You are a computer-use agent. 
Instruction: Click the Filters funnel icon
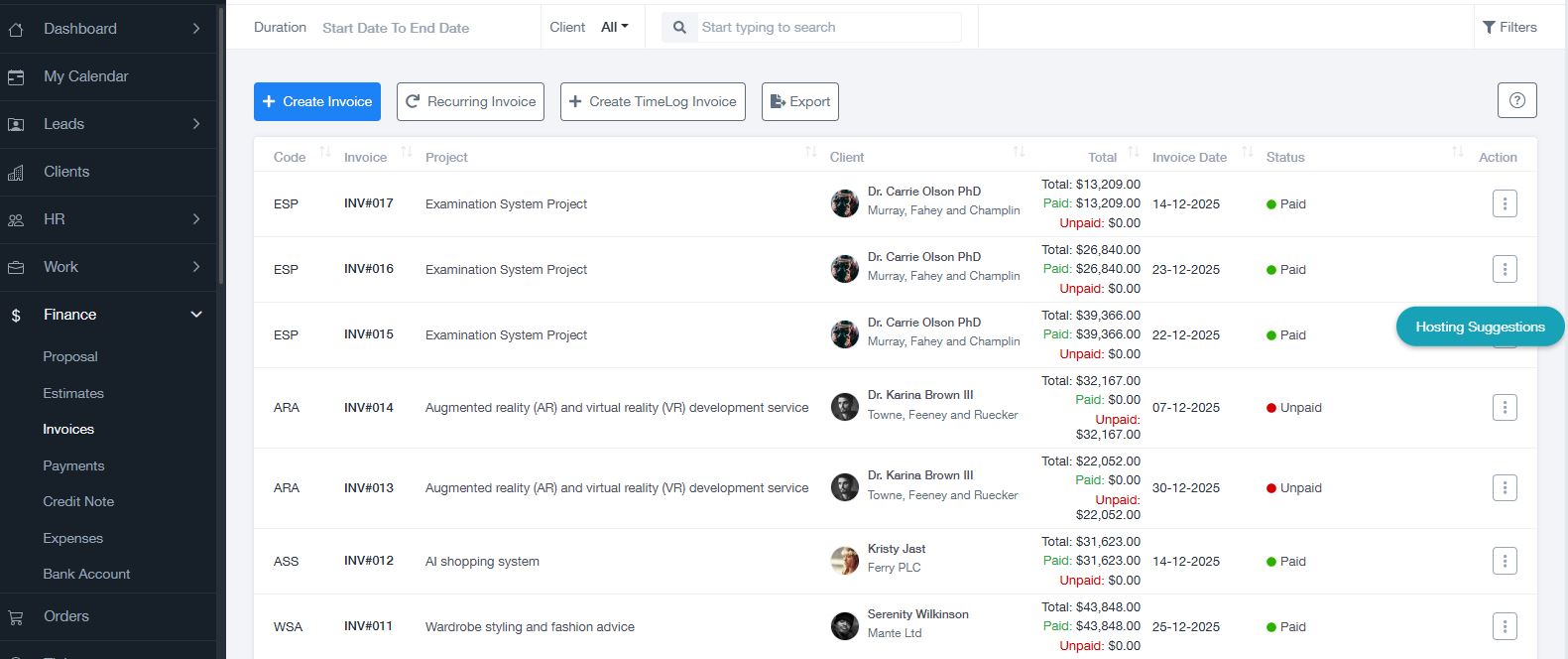[1489, 28]
